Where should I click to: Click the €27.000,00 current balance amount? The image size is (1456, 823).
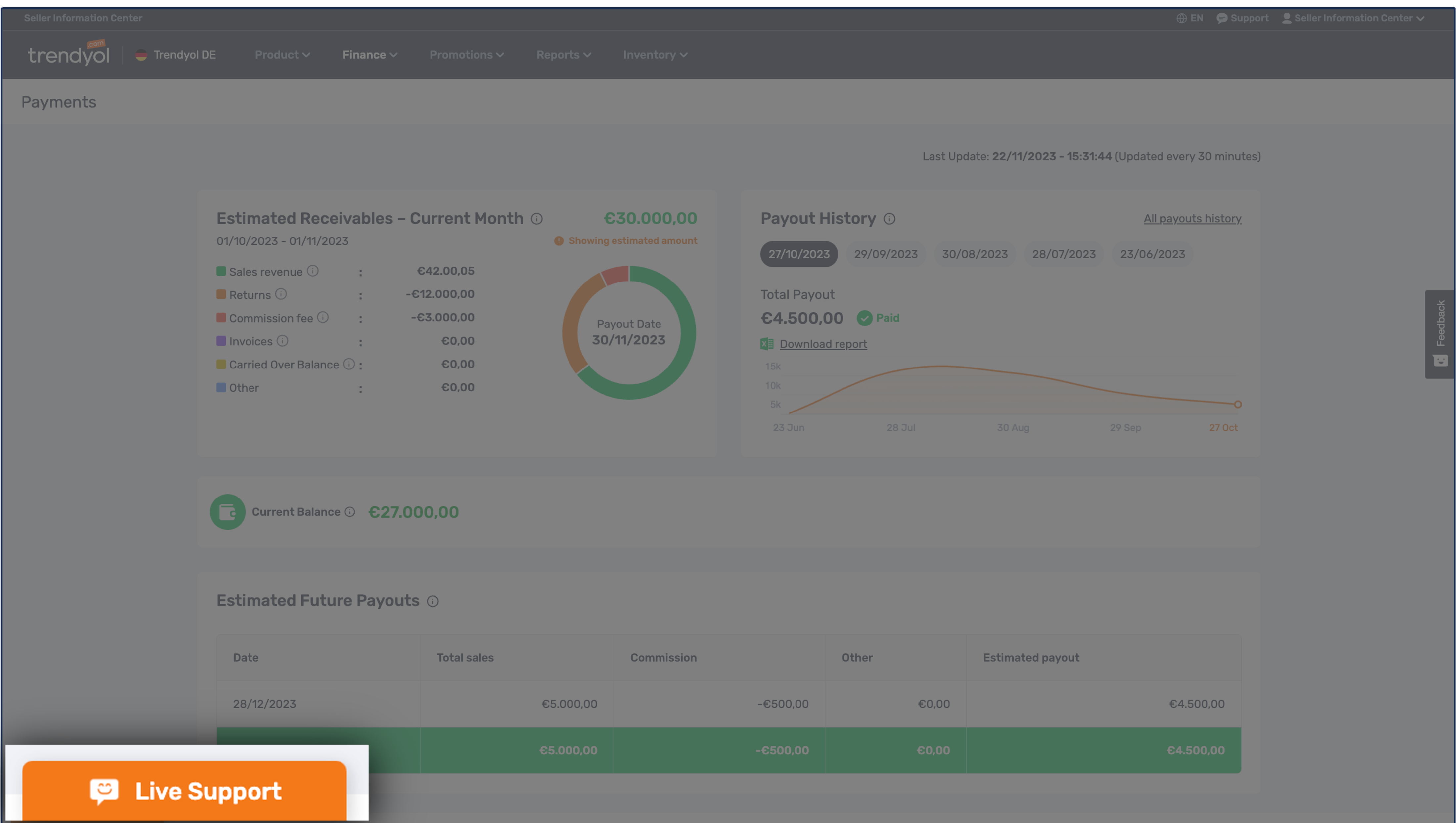(413, 512)
